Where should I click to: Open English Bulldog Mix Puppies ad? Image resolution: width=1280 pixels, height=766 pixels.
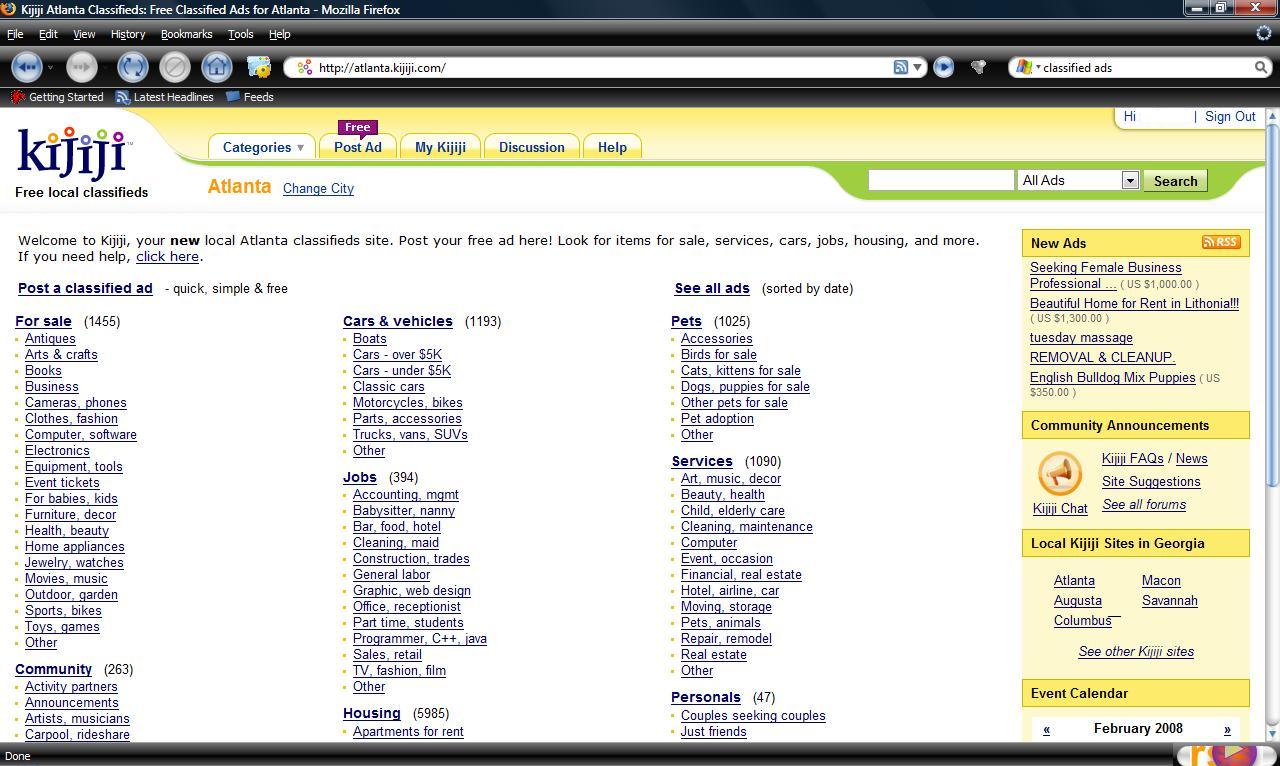pyautogui.click(x=1113, y=377)
